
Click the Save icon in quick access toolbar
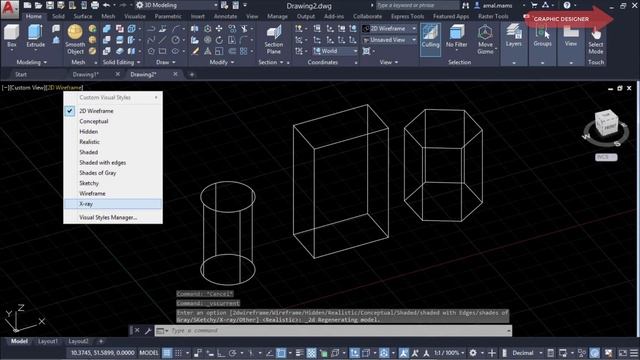pos(50,5)
